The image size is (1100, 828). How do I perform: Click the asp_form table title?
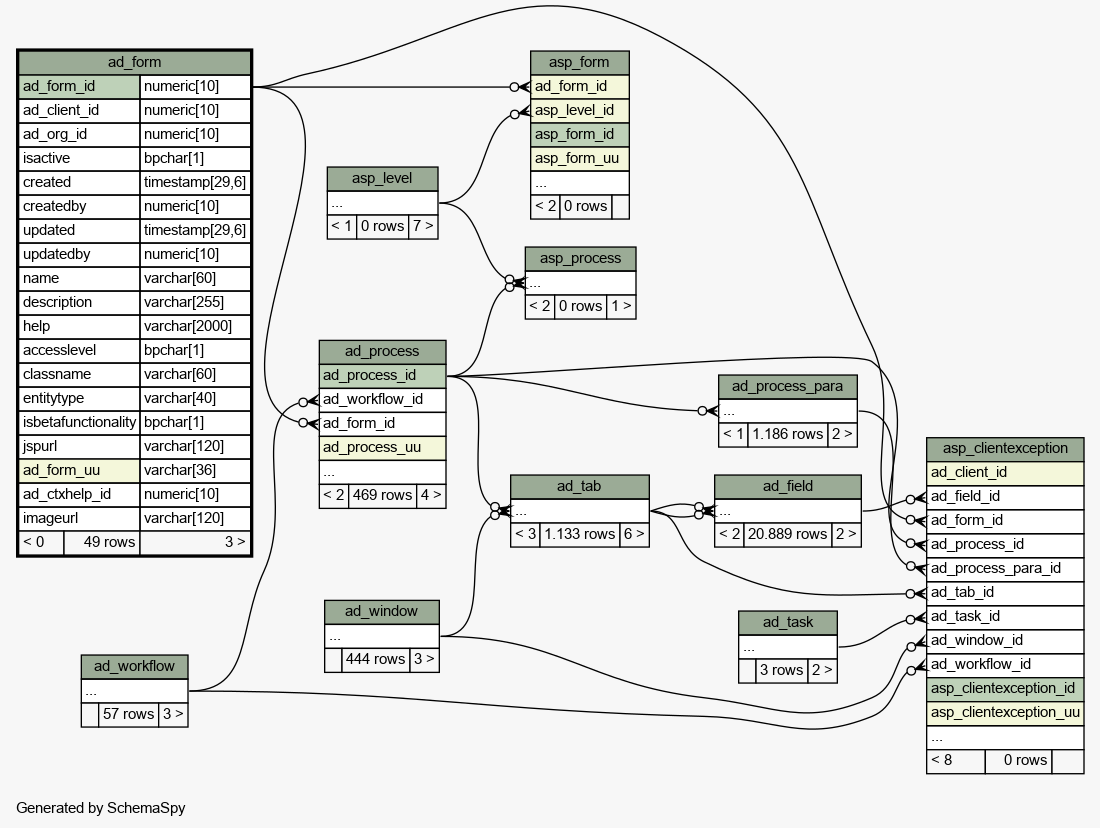[580, 62]
